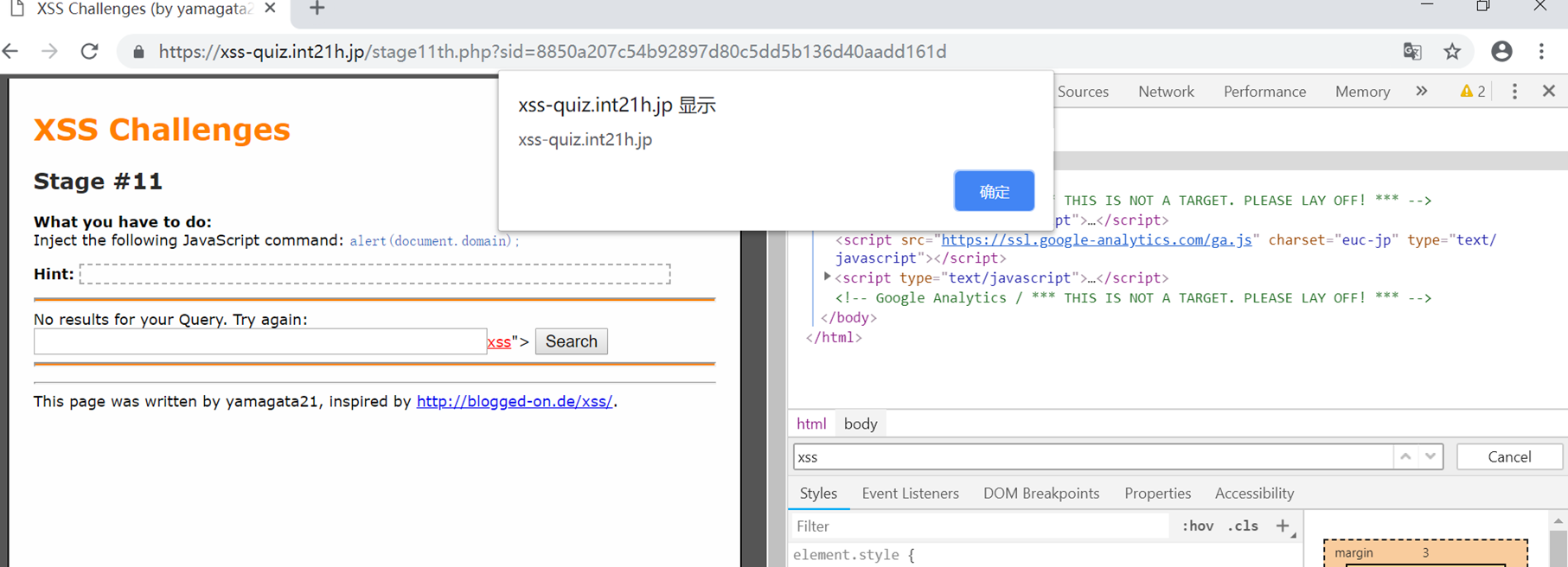Select the Google Analytics comment line
The width and height of the screenshot is (1568, 567).
coord(1133,297)
